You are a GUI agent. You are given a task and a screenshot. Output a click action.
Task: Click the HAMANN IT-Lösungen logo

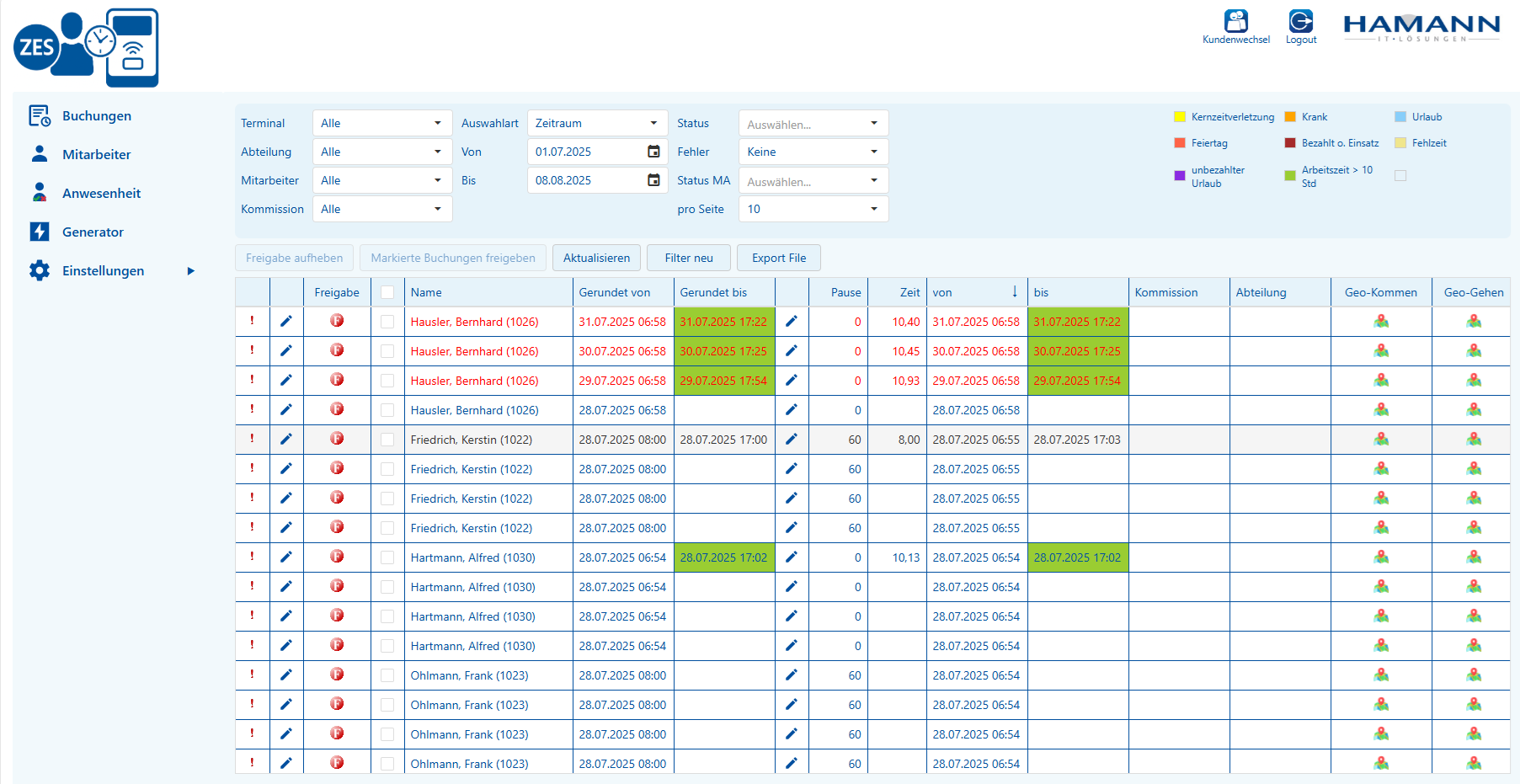point(1421,28)
